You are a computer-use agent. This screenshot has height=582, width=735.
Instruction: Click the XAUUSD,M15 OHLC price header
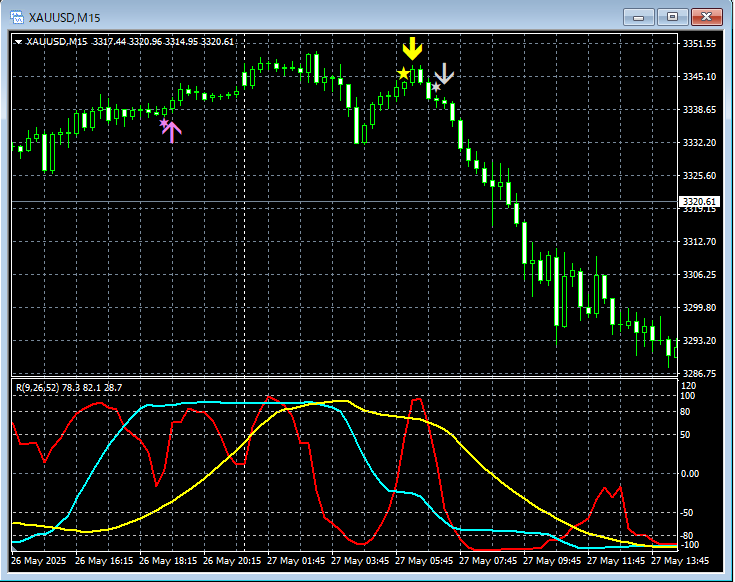point(130,41)
